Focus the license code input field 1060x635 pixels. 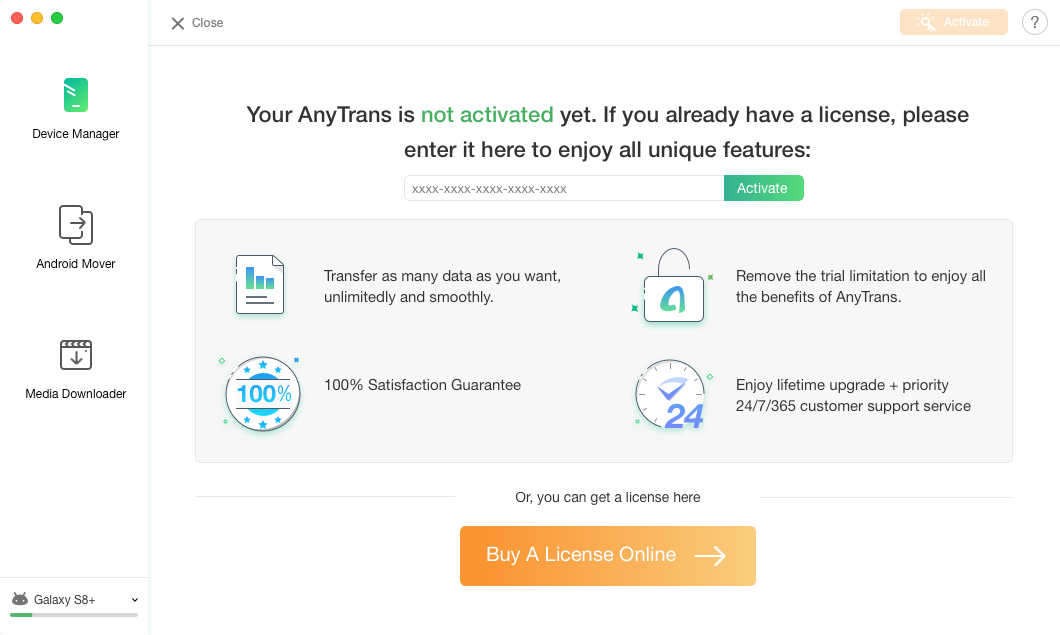click(x=564, y=188)
